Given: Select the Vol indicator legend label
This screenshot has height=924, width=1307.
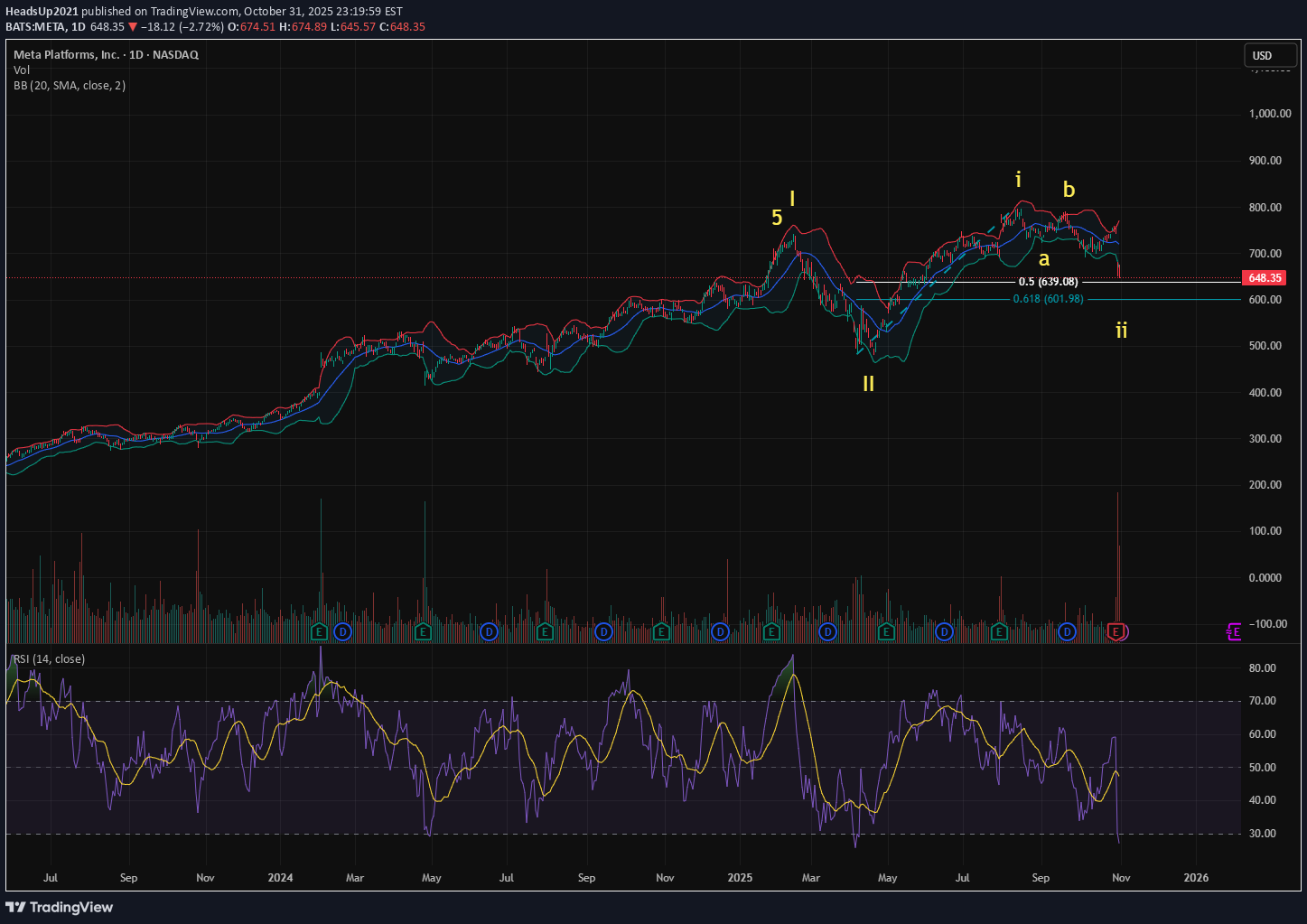Looking at the screenshot, I should pyautogui.click(x=22, y=70).
